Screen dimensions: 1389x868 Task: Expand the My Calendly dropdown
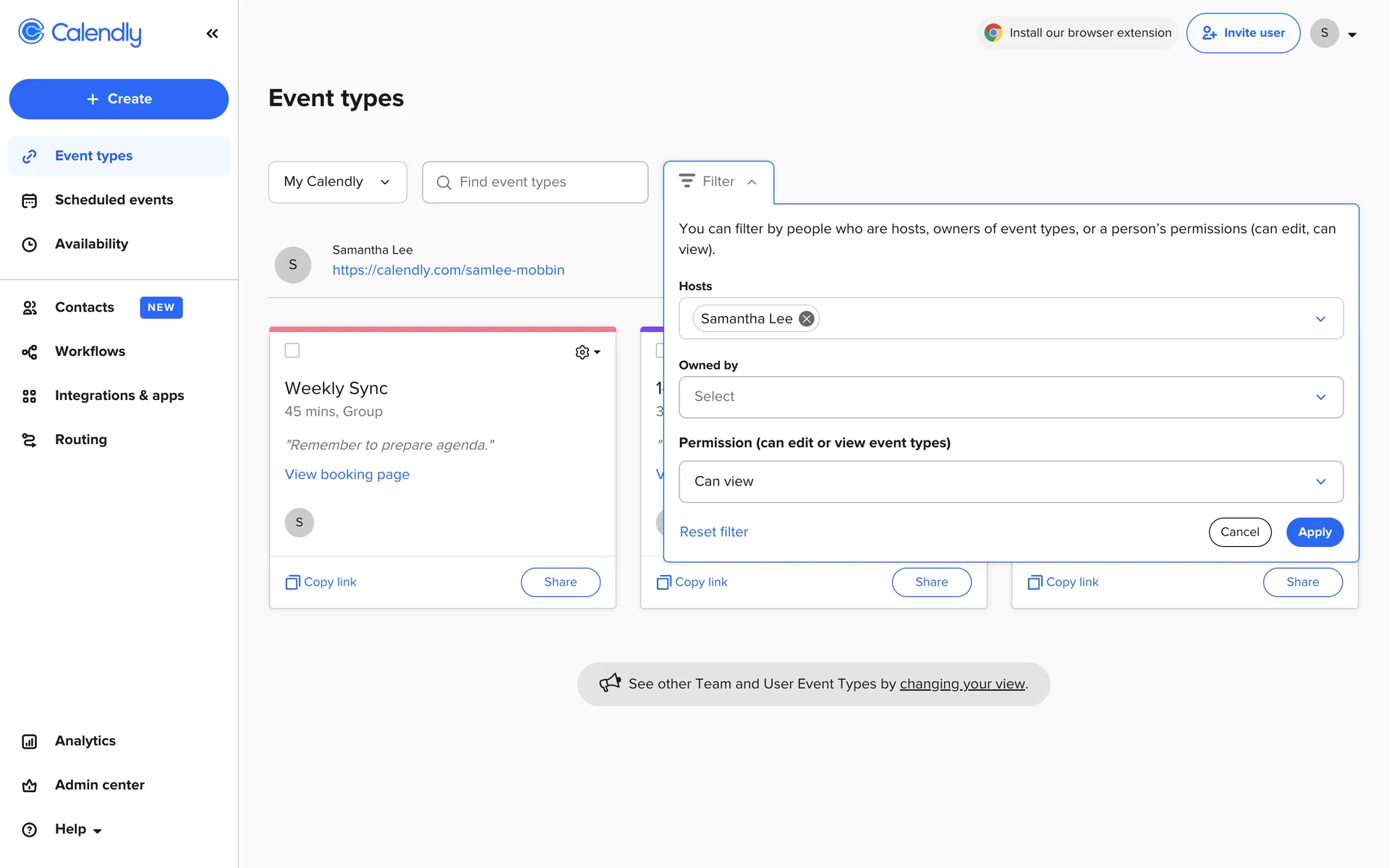[337, 182]
